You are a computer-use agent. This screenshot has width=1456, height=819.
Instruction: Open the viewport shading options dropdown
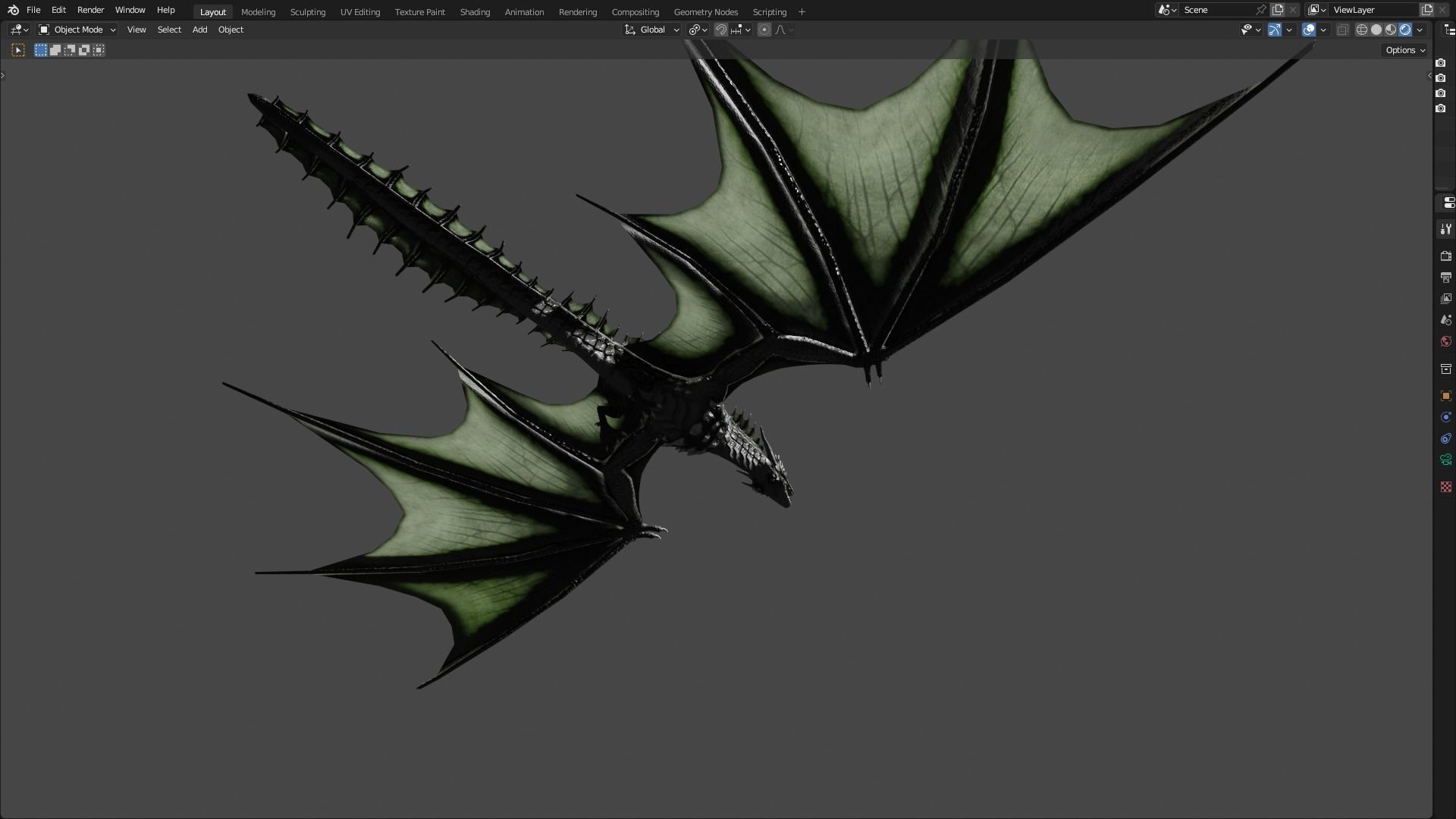click(1420, 30)
